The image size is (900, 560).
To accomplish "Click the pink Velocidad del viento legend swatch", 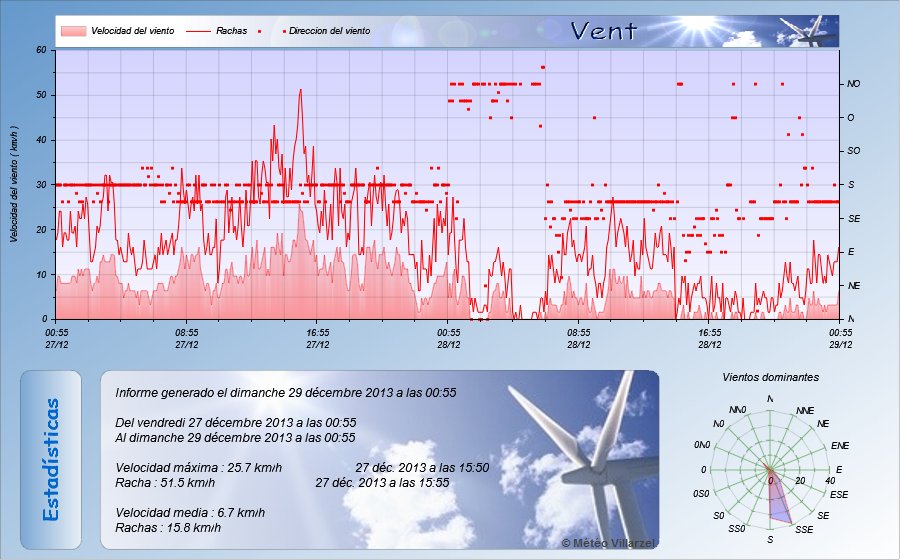I will point(73,31).
